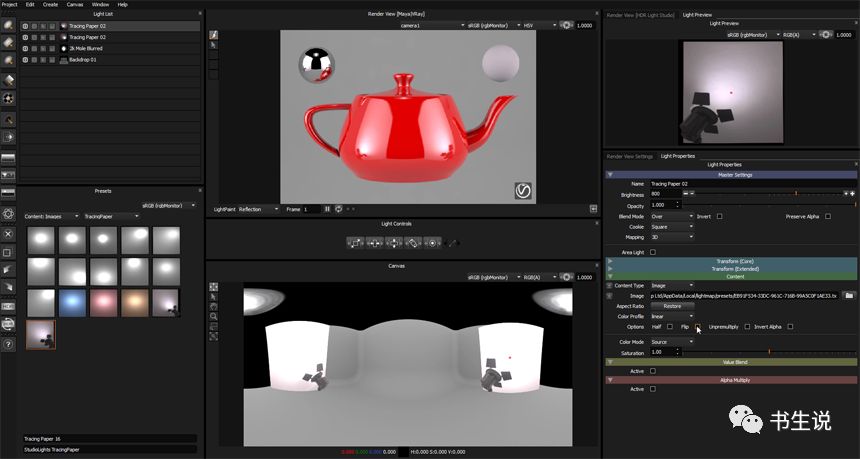Check Active under Value Blend
This screenshot has height=459, width=860.
tap(653, 371)
